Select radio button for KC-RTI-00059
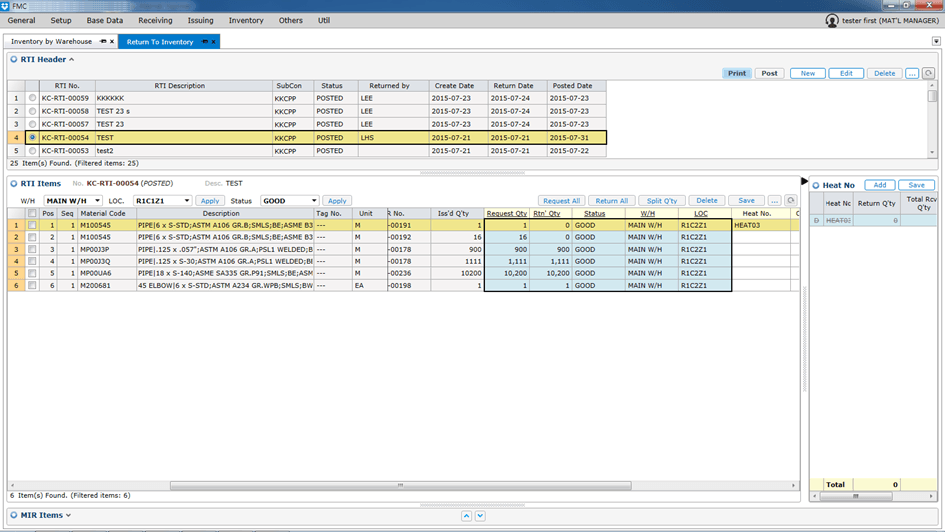Viewport: 945px width, 532px height. 33,98
